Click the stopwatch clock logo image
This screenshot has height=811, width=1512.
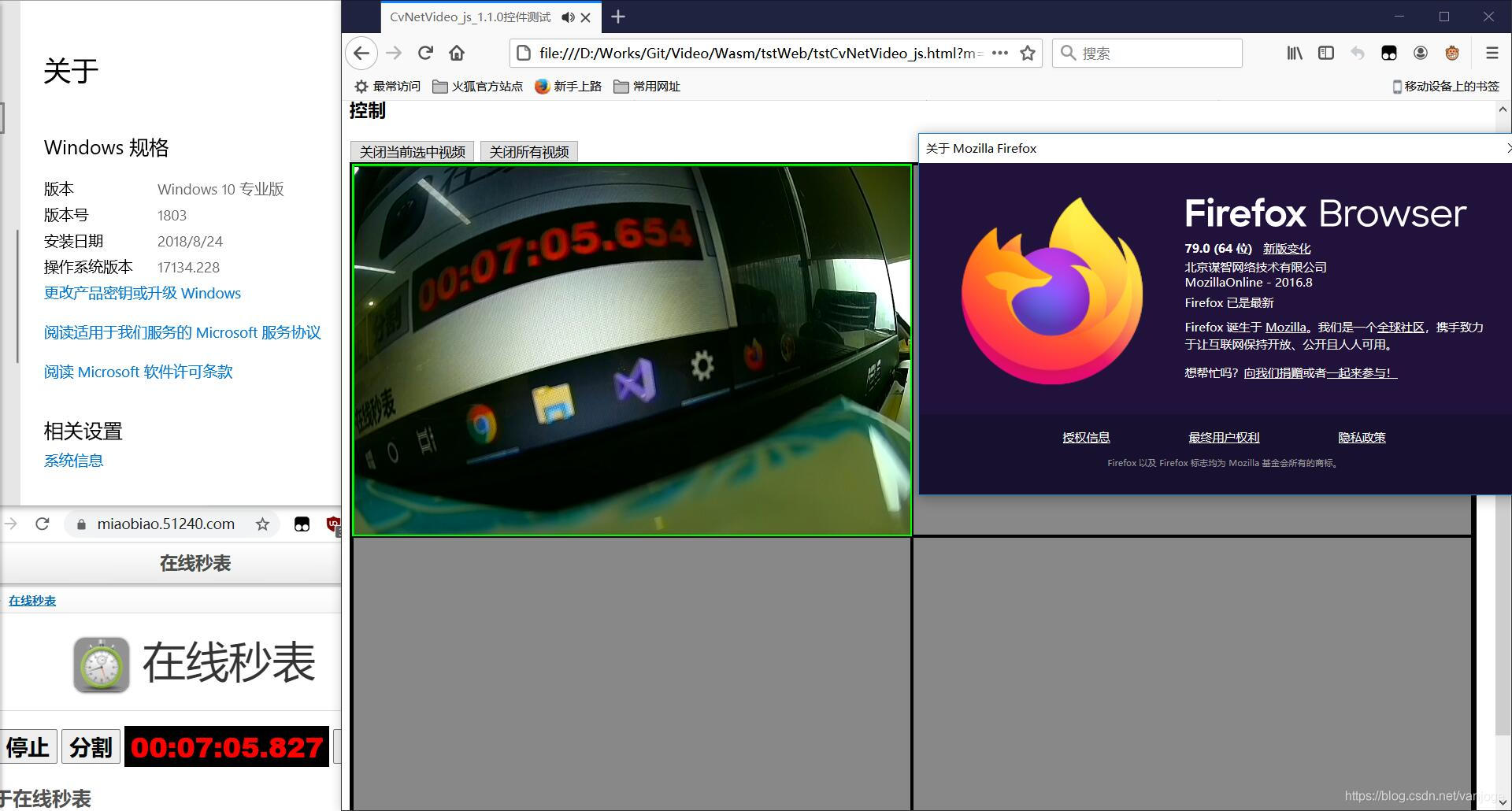tap(102, 665)
